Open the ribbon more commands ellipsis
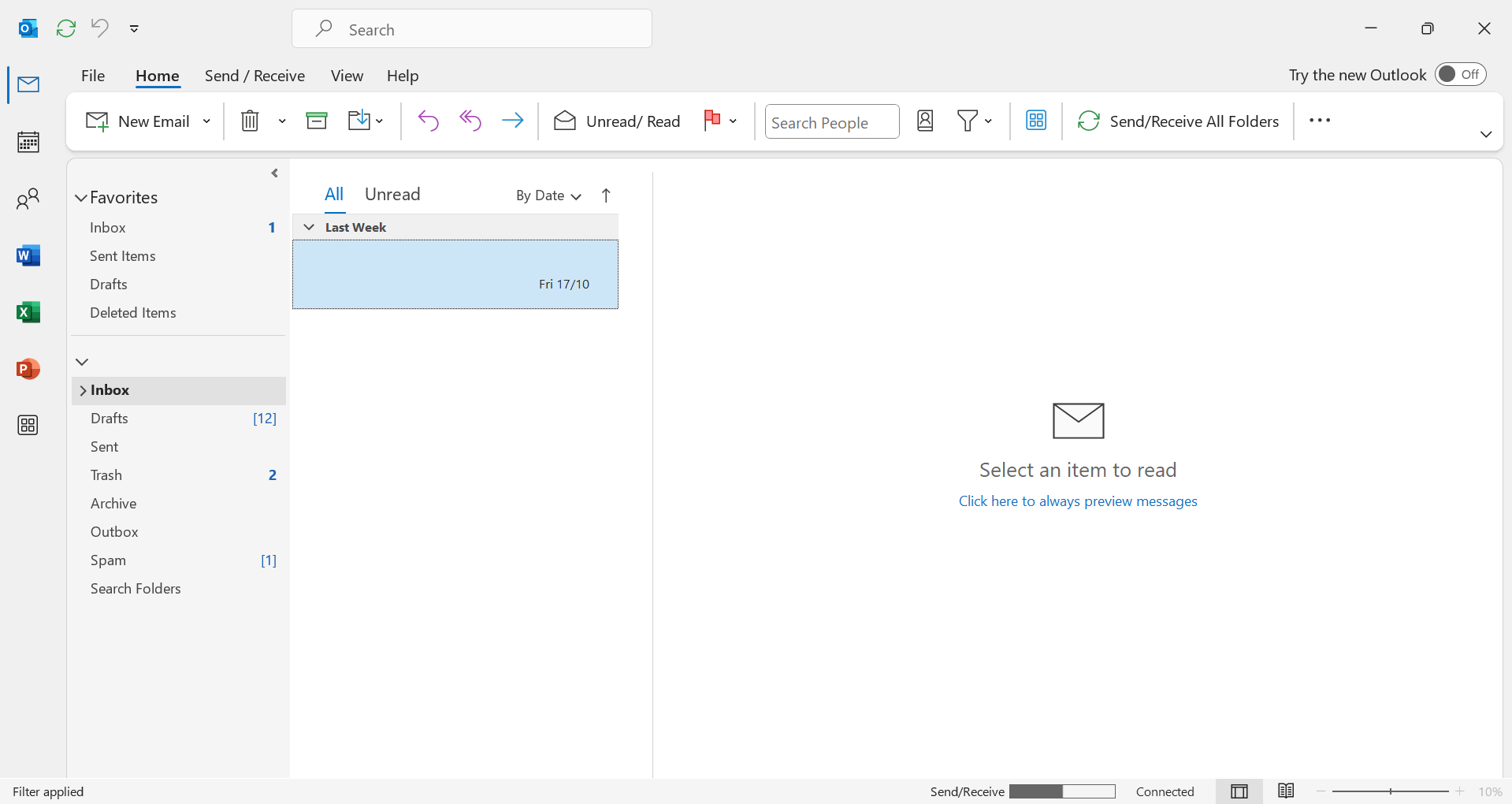The image size is (1512, 804). coord(1320,121)
